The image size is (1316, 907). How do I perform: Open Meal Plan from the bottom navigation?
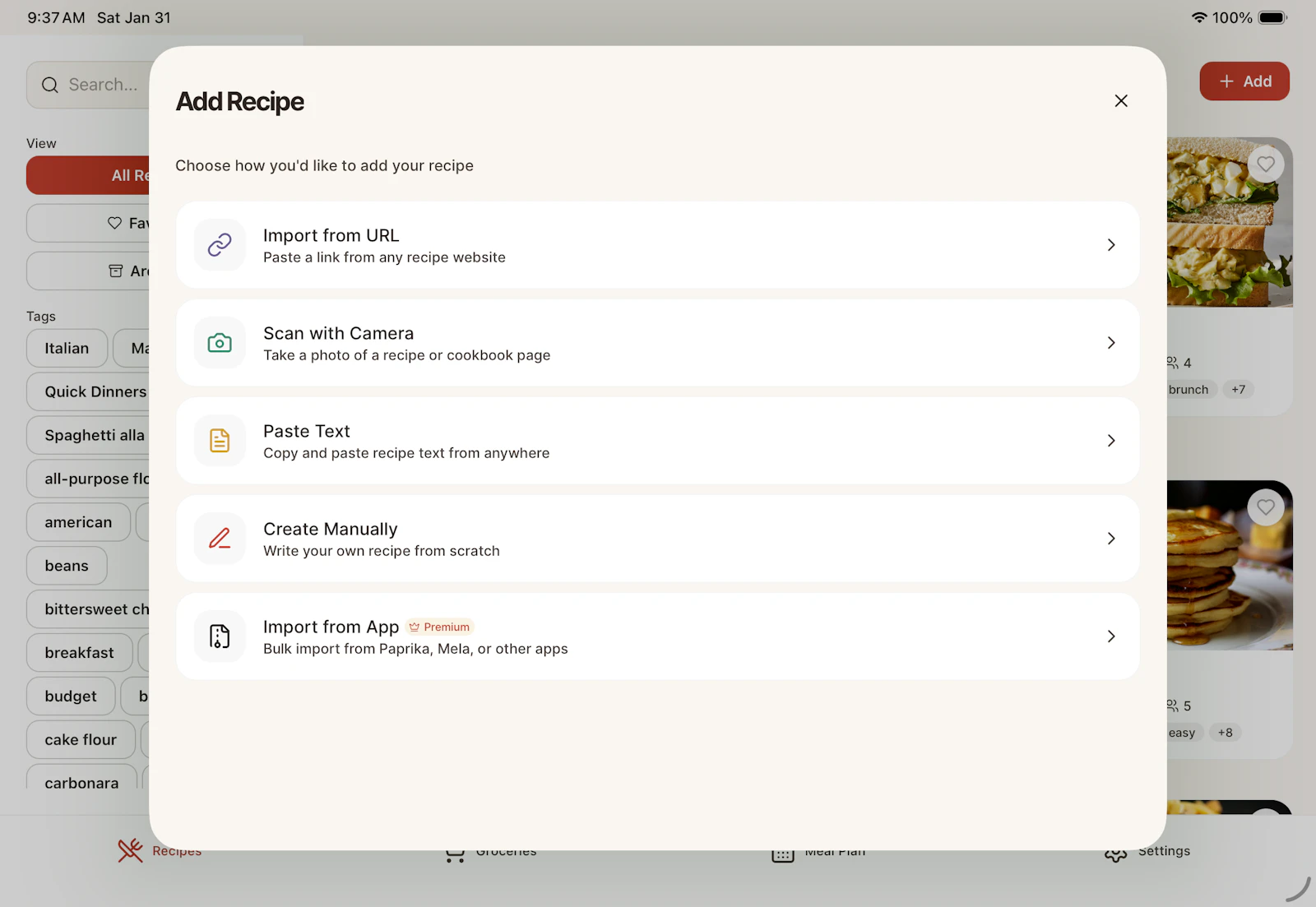coord(819,851)
